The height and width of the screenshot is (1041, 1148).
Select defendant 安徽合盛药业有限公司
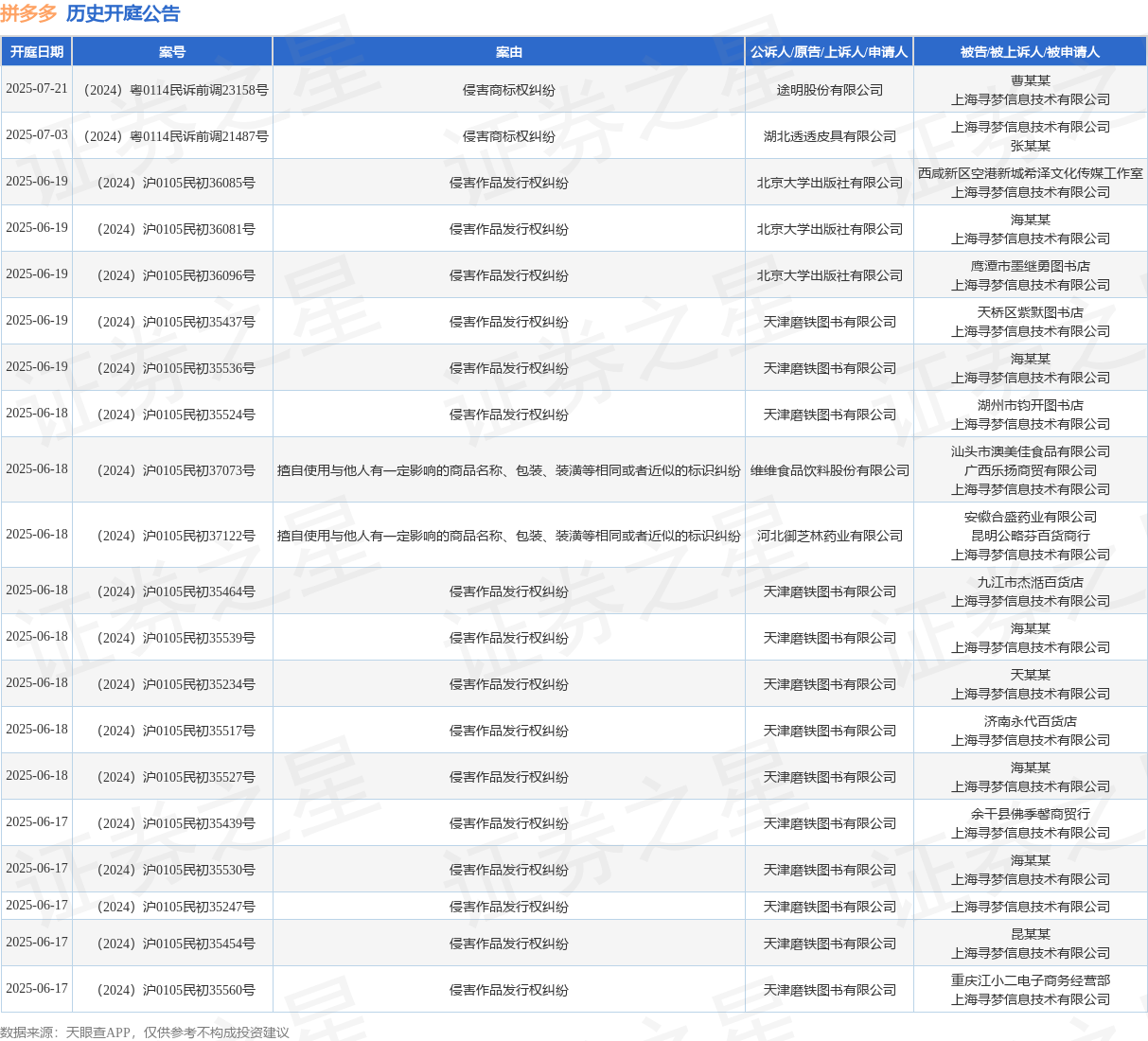pyautogui.click(x=1031, y=518)
